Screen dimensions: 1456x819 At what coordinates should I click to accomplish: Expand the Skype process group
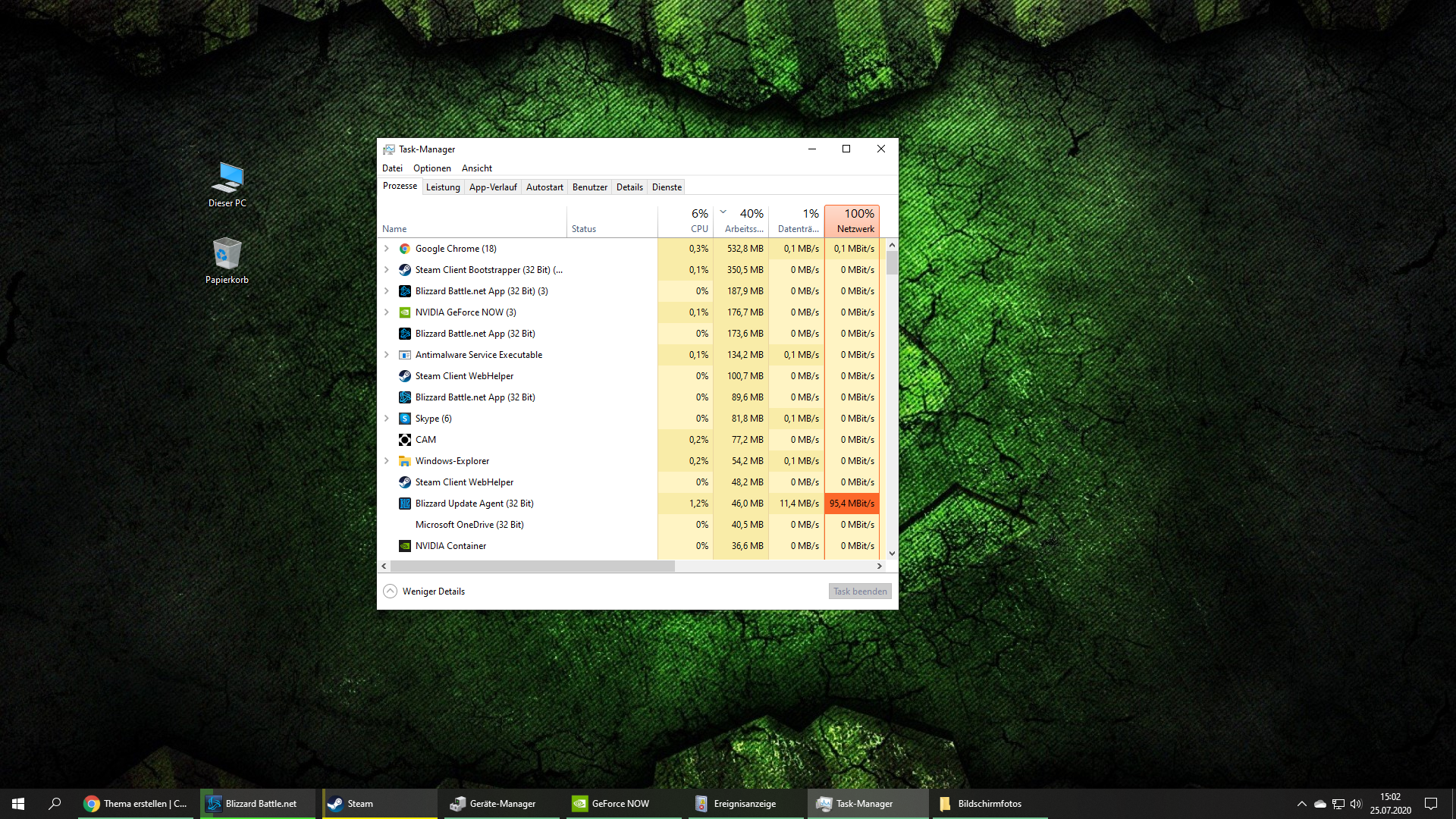coord(387,419)
